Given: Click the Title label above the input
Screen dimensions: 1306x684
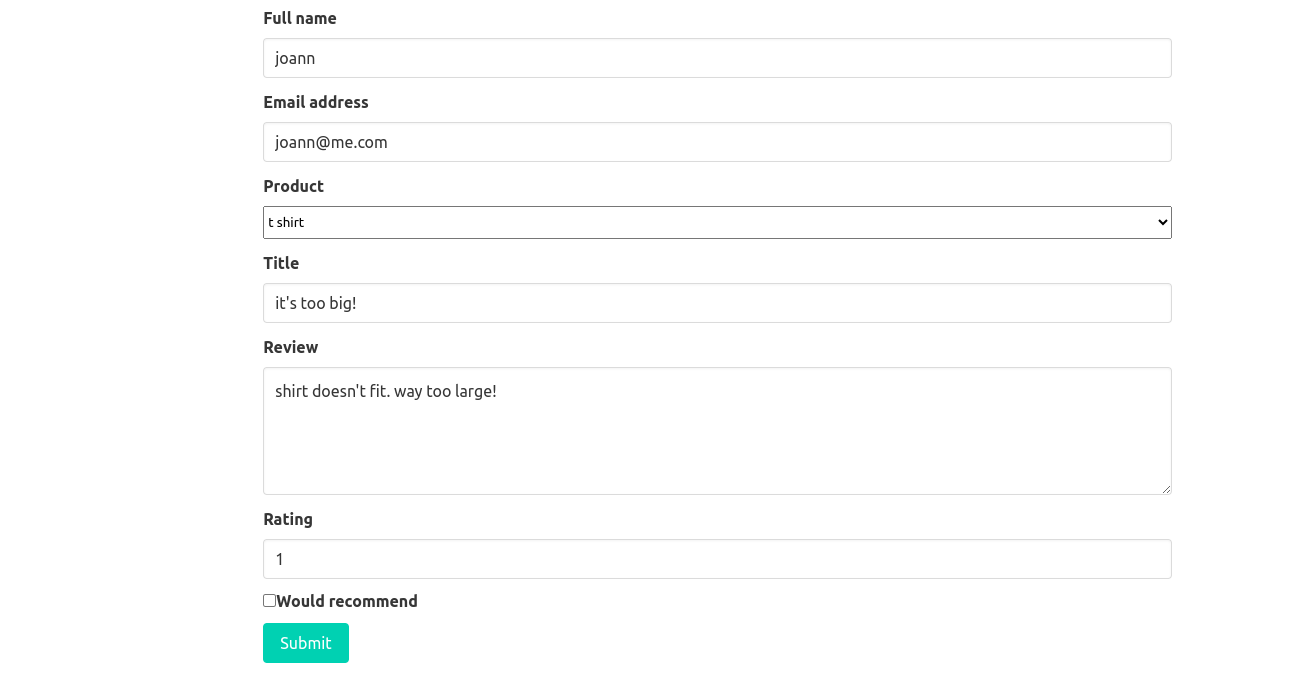Looking at the screenshot, I should (x=280, y=263).
